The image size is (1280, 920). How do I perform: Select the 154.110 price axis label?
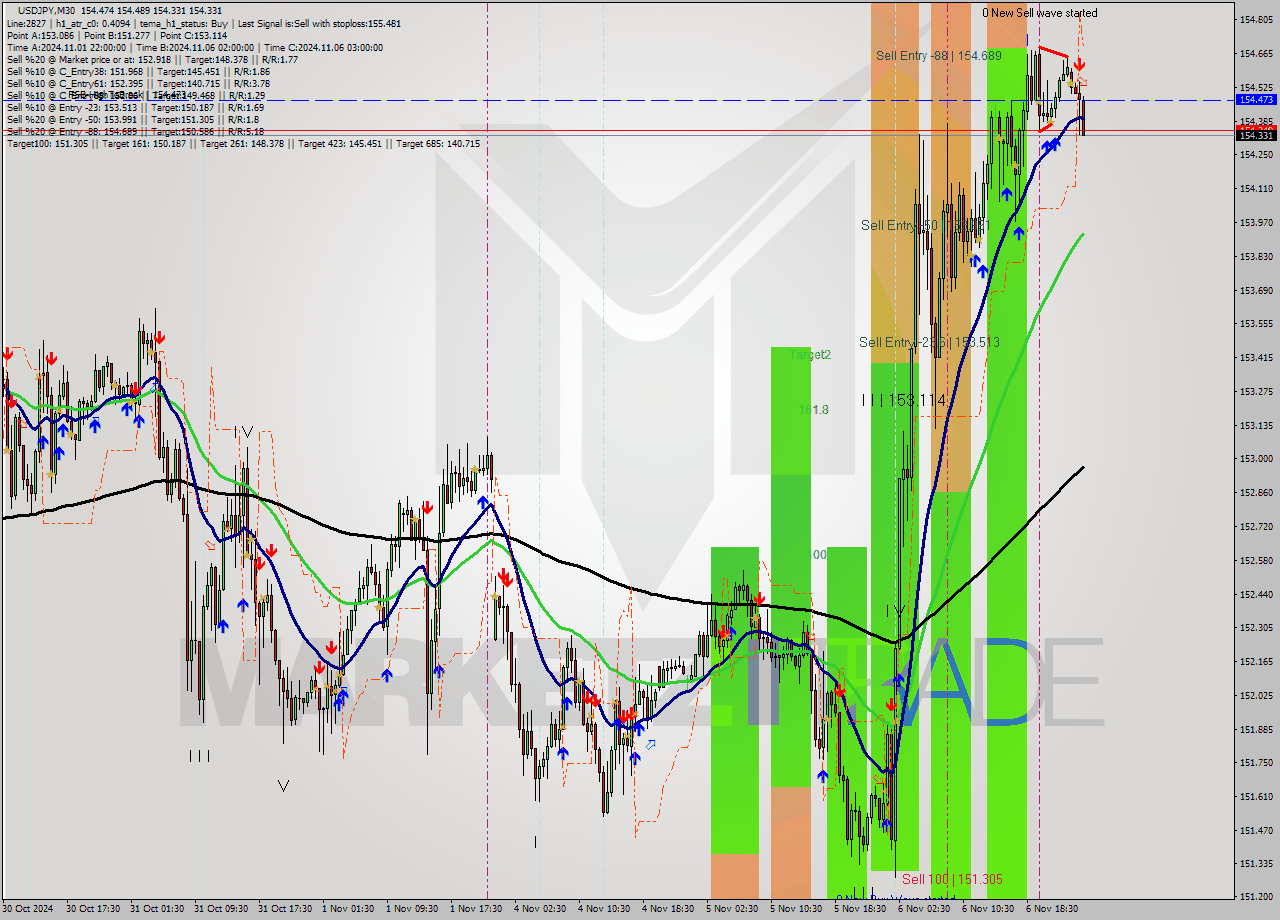tap(1256, 188)
